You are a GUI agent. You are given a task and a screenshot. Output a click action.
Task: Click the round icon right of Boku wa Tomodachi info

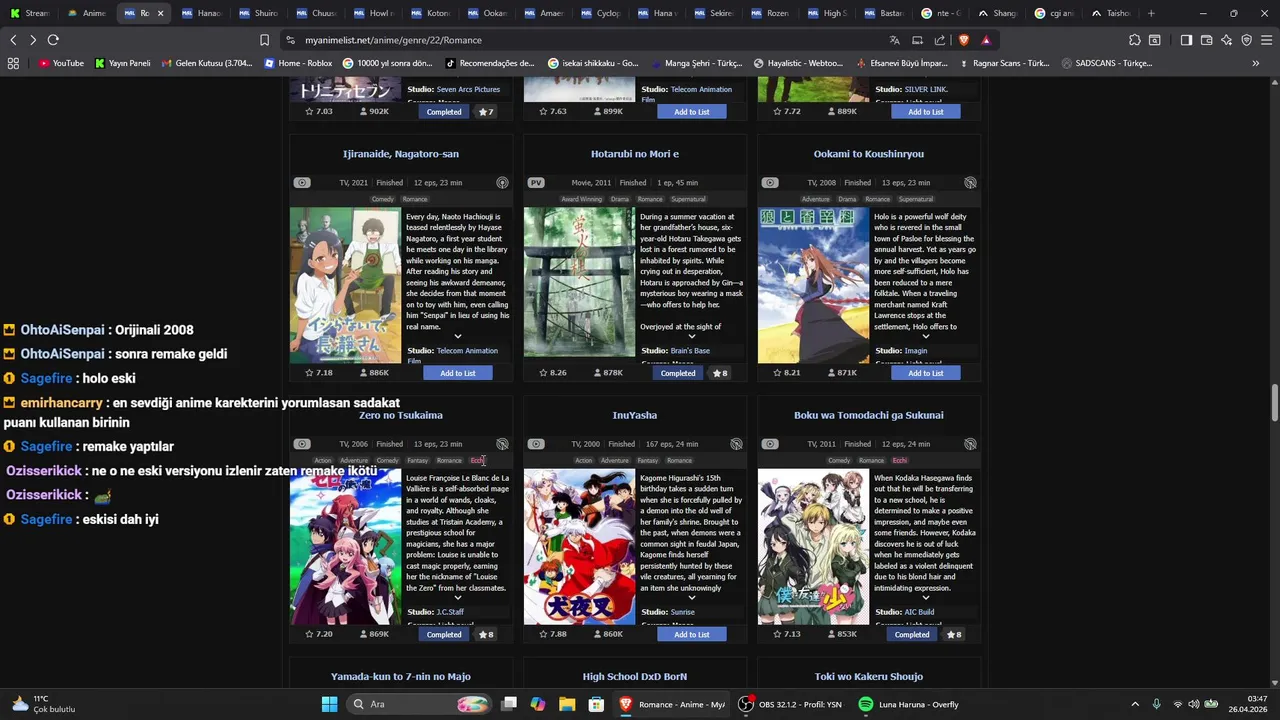[x=970, y=444]
